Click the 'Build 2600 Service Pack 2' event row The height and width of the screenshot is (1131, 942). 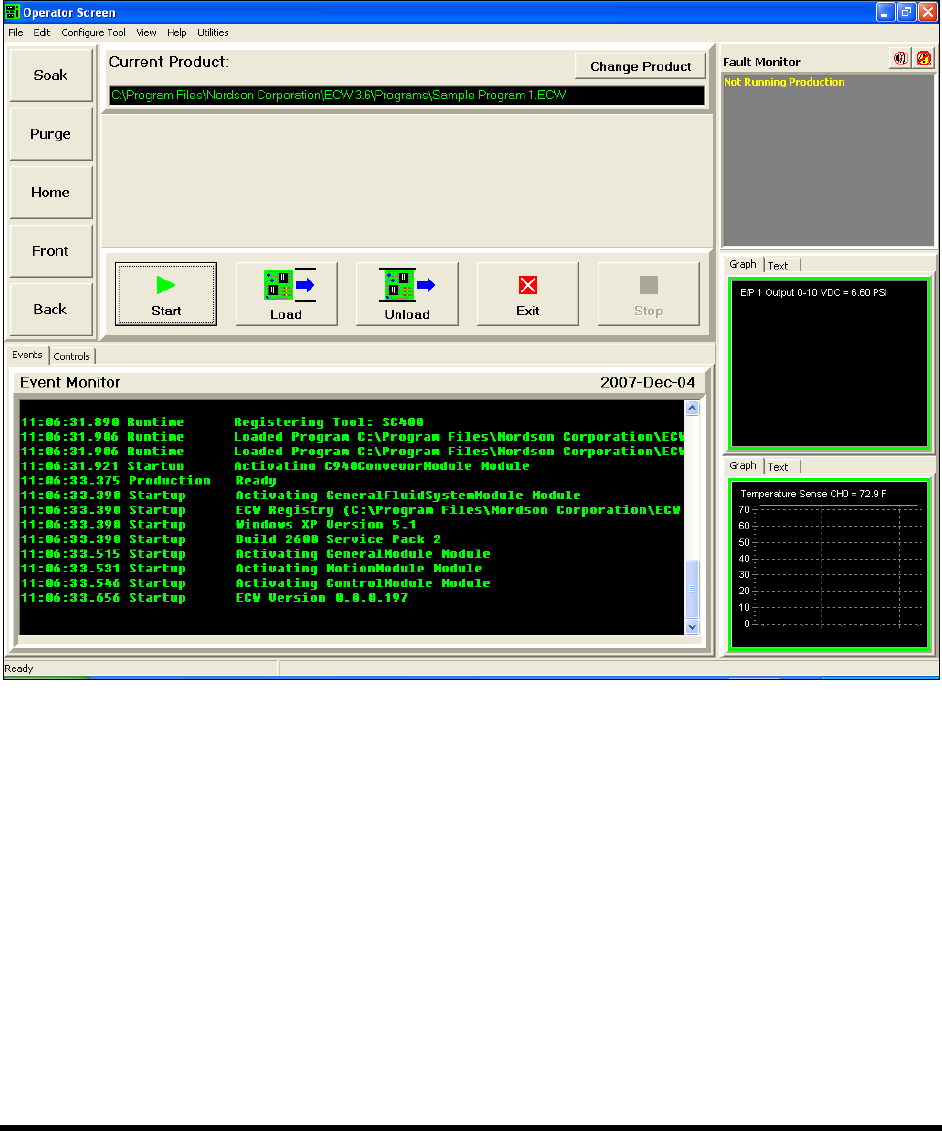[352, 539]
